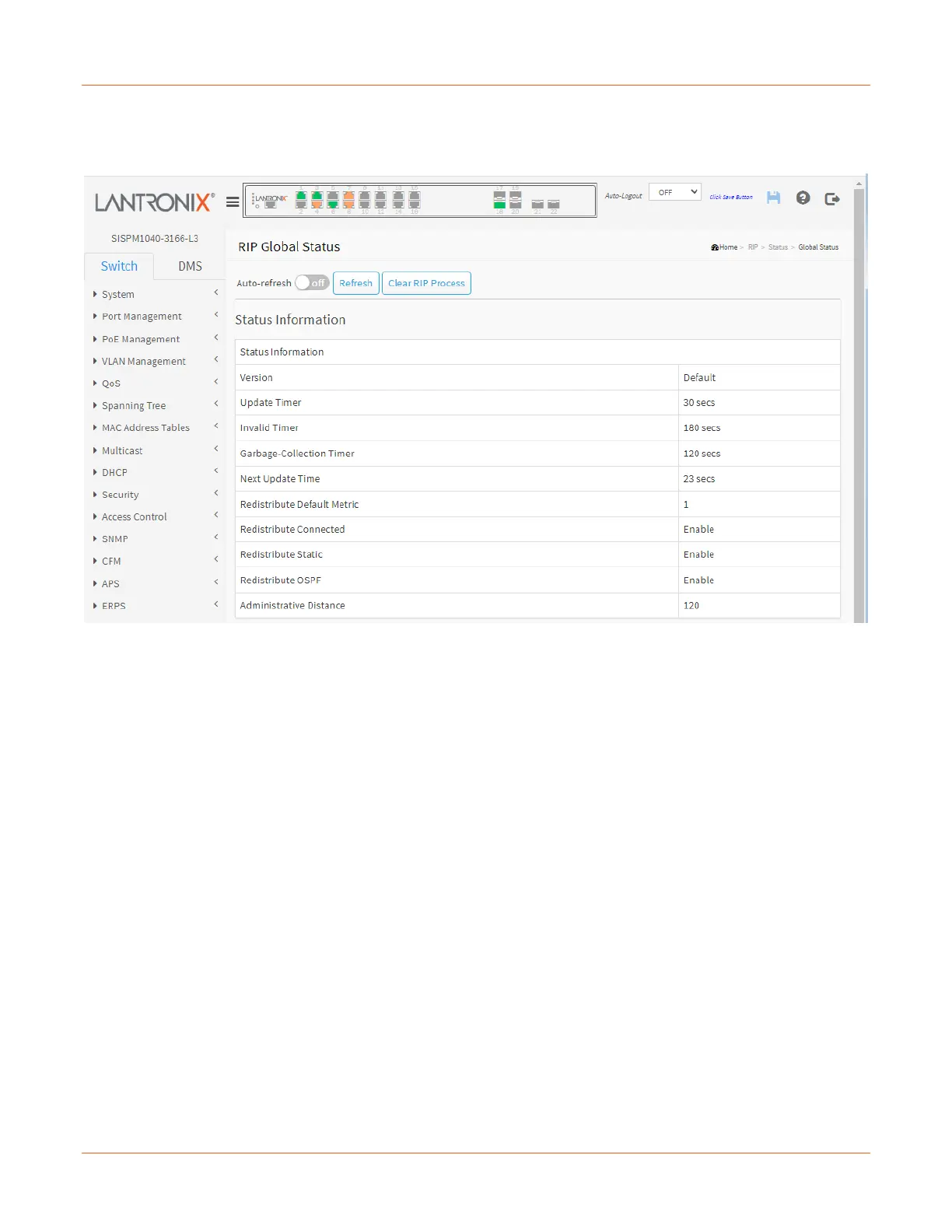
Task: Click Enable value for Redistribute Connected
Action: [698, 530]
